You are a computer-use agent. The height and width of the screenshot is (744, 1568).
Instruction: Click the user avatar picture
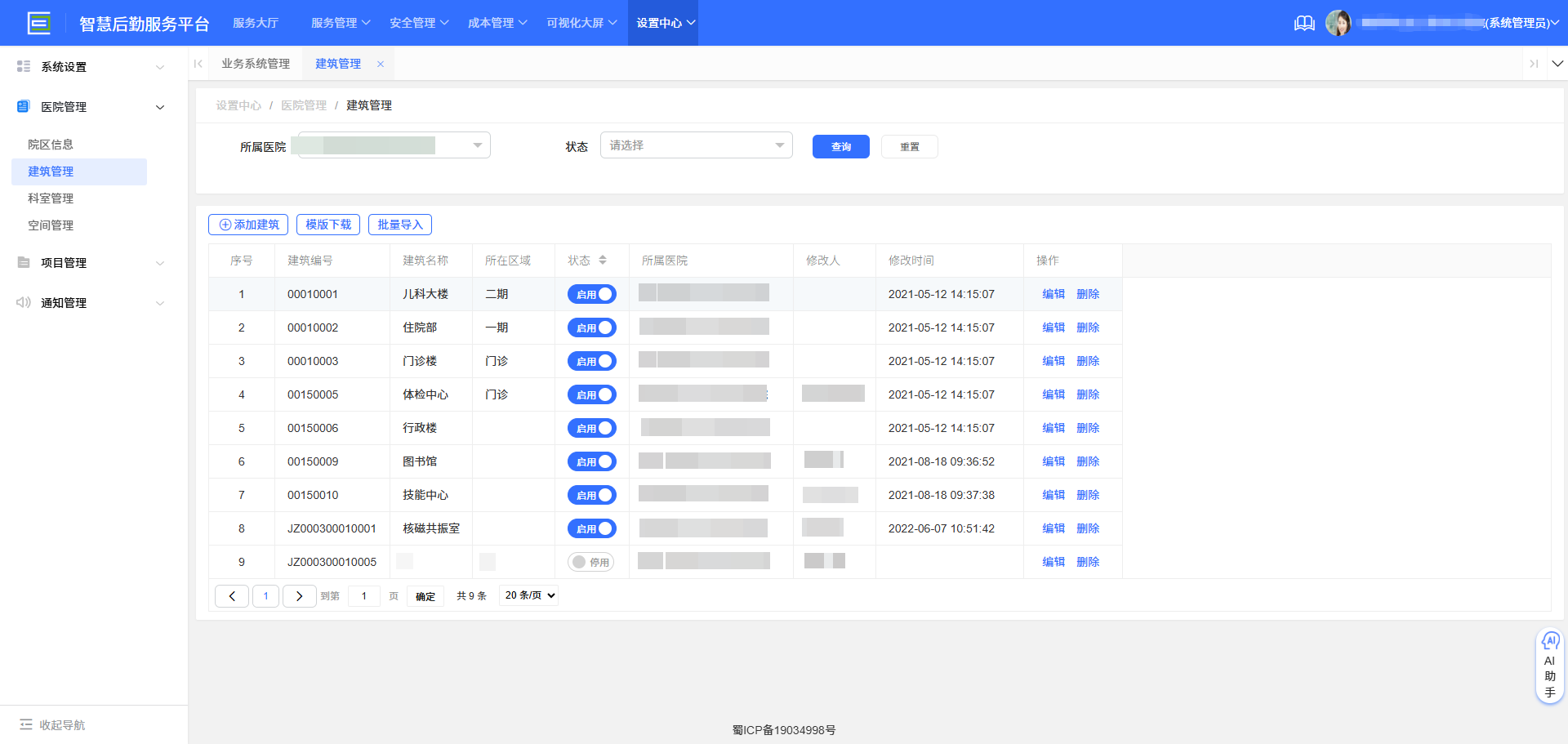tap(1338, 23)
